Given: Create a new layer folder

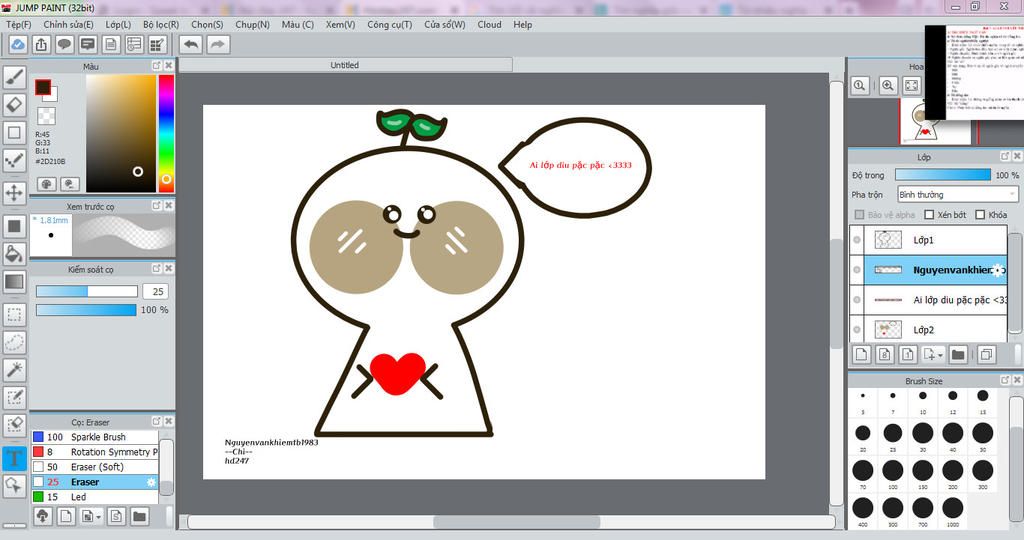Looking at the screenshot, I should [958, 355].
